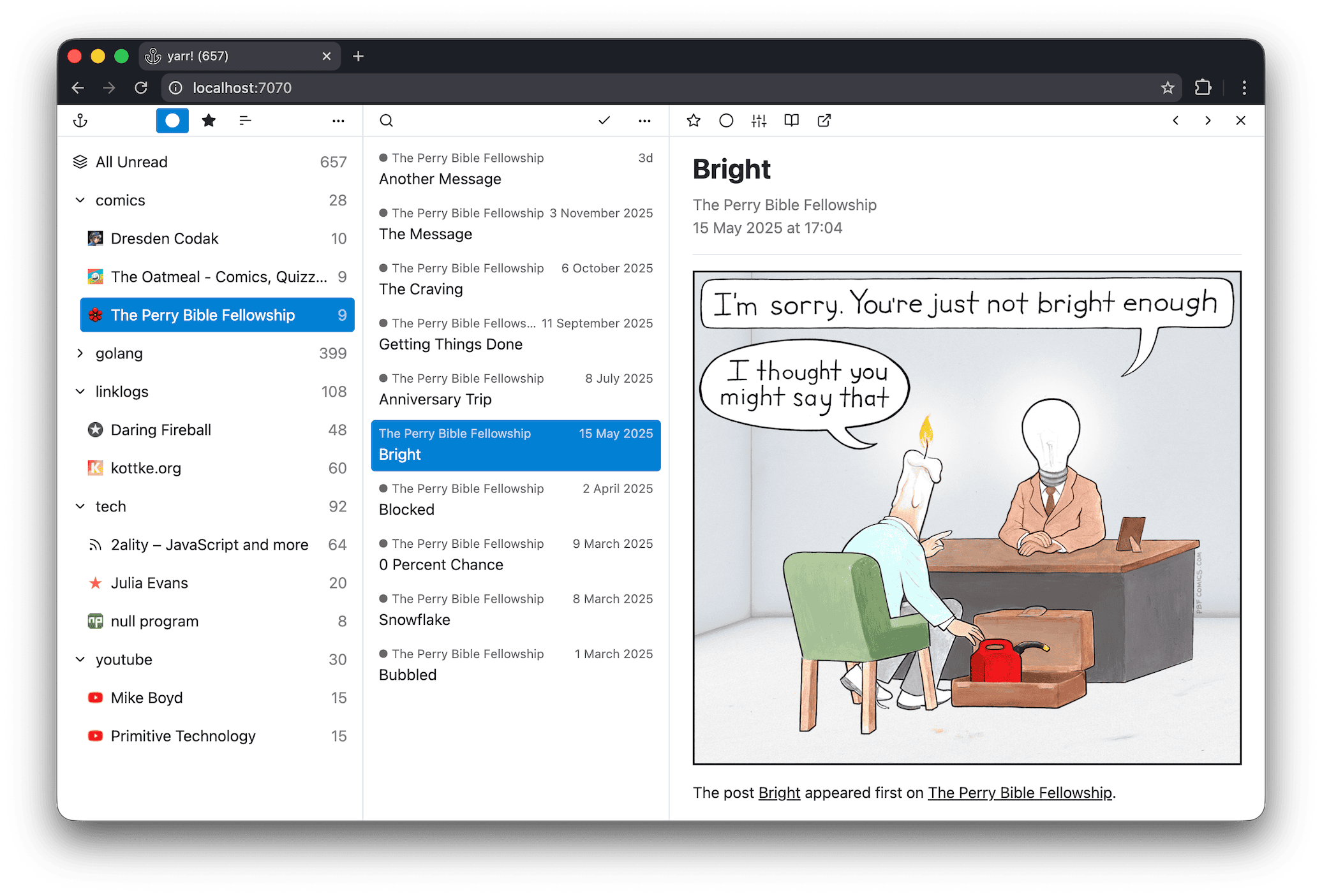Screen dimensions: 1322x896
Task: Show all items list filter
Action: (x=245, y=121)
